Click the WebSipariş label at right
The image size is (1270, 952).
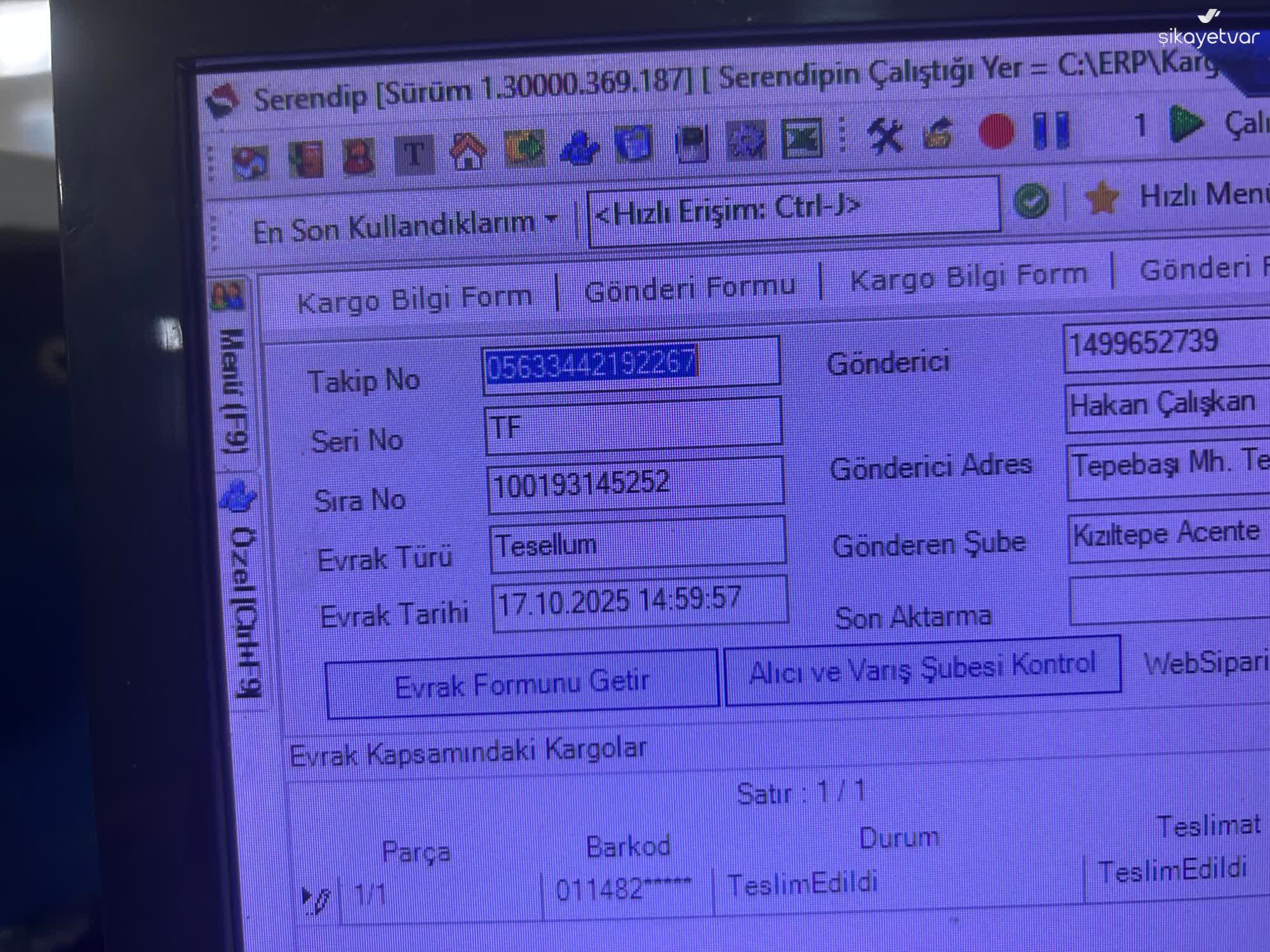point(1206,663)
